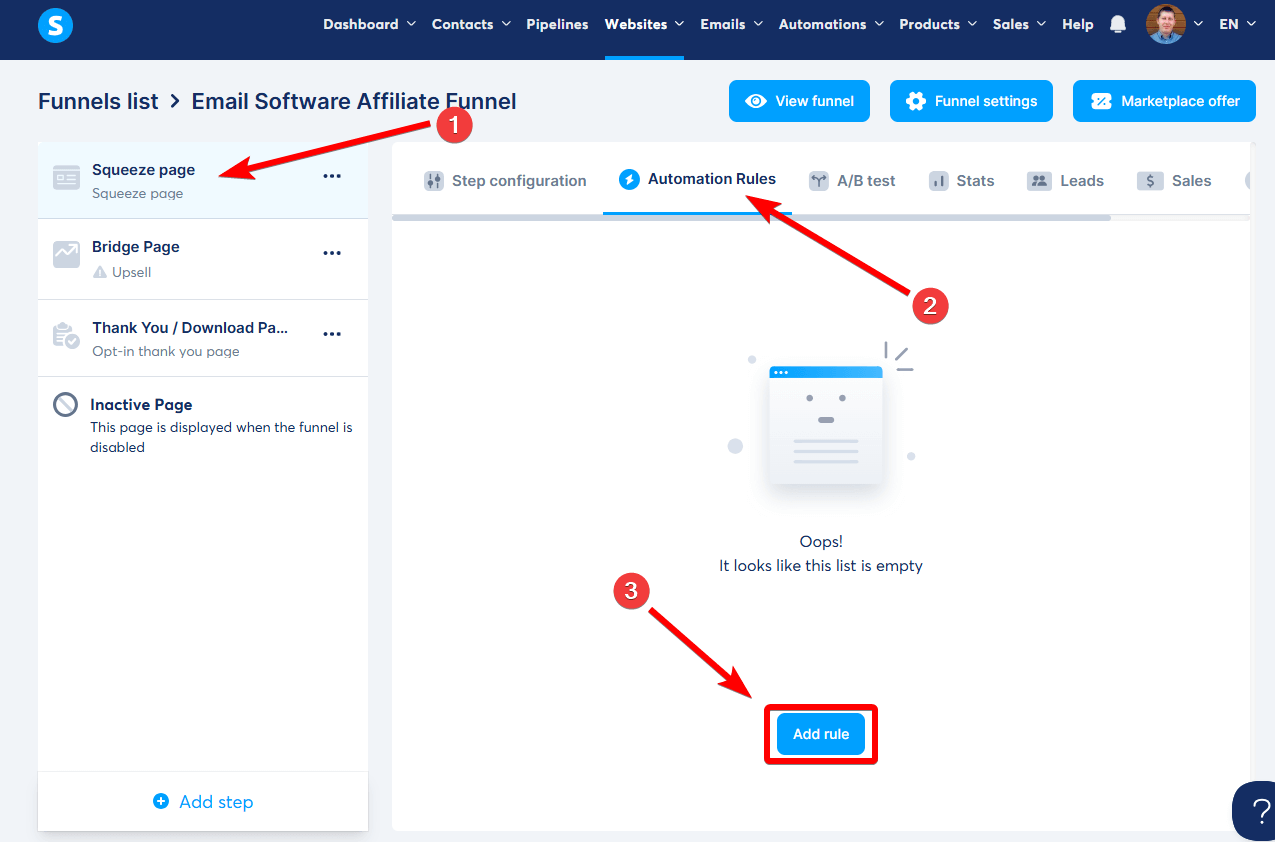
Task: Click the Leads people icon
Action: click(1039, 181)
